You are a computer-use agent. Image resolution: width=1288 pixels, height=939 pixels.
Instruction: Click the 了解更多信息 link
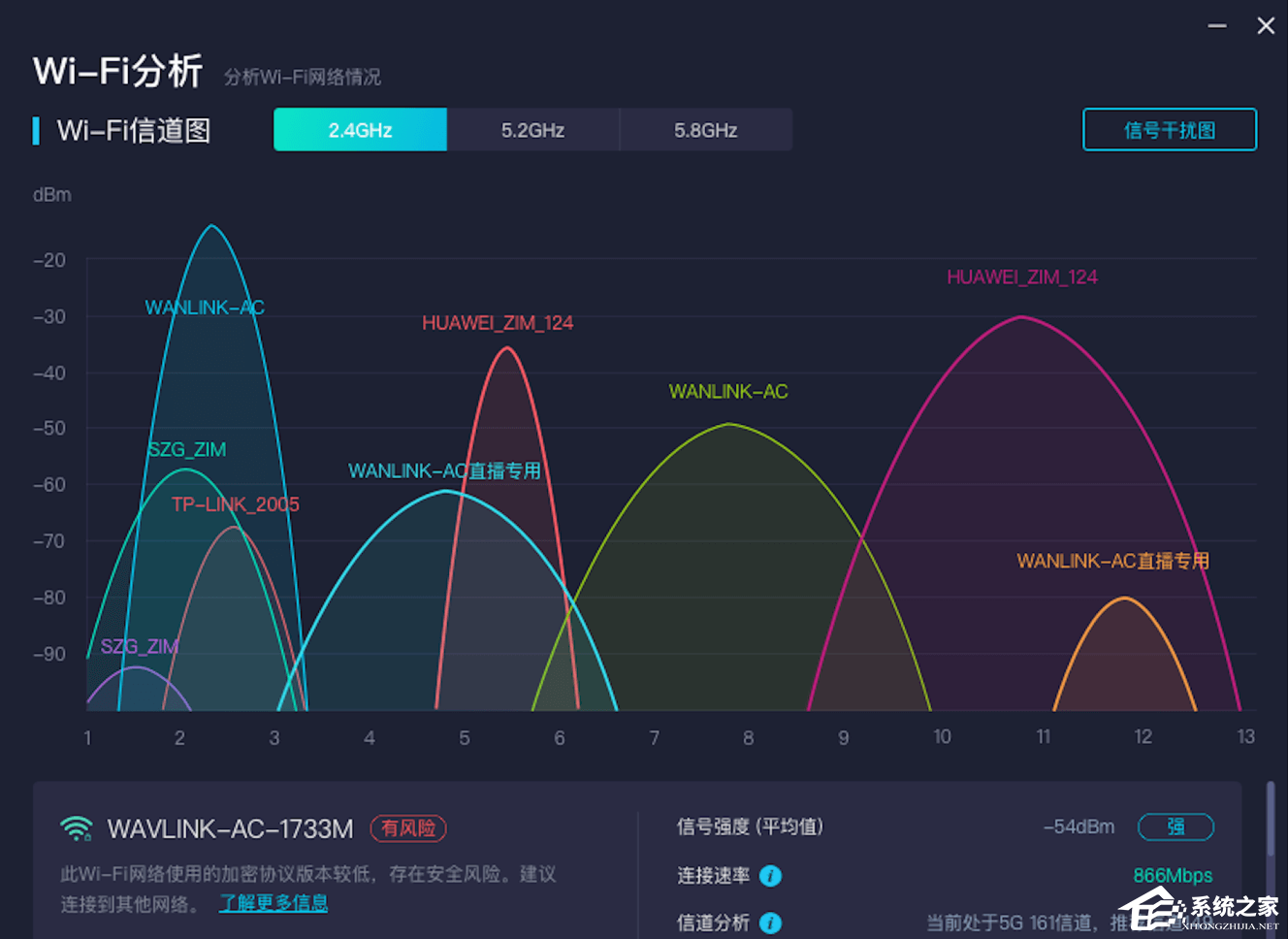274,903
